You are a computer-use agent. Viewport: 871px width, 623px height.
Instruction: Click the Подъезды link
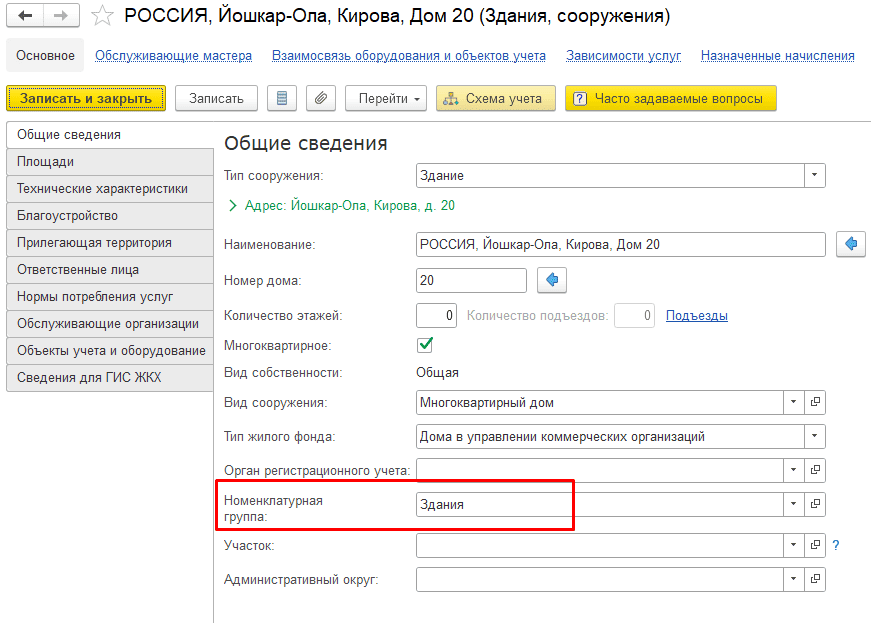pyautogui.click(x=698, y=315)
